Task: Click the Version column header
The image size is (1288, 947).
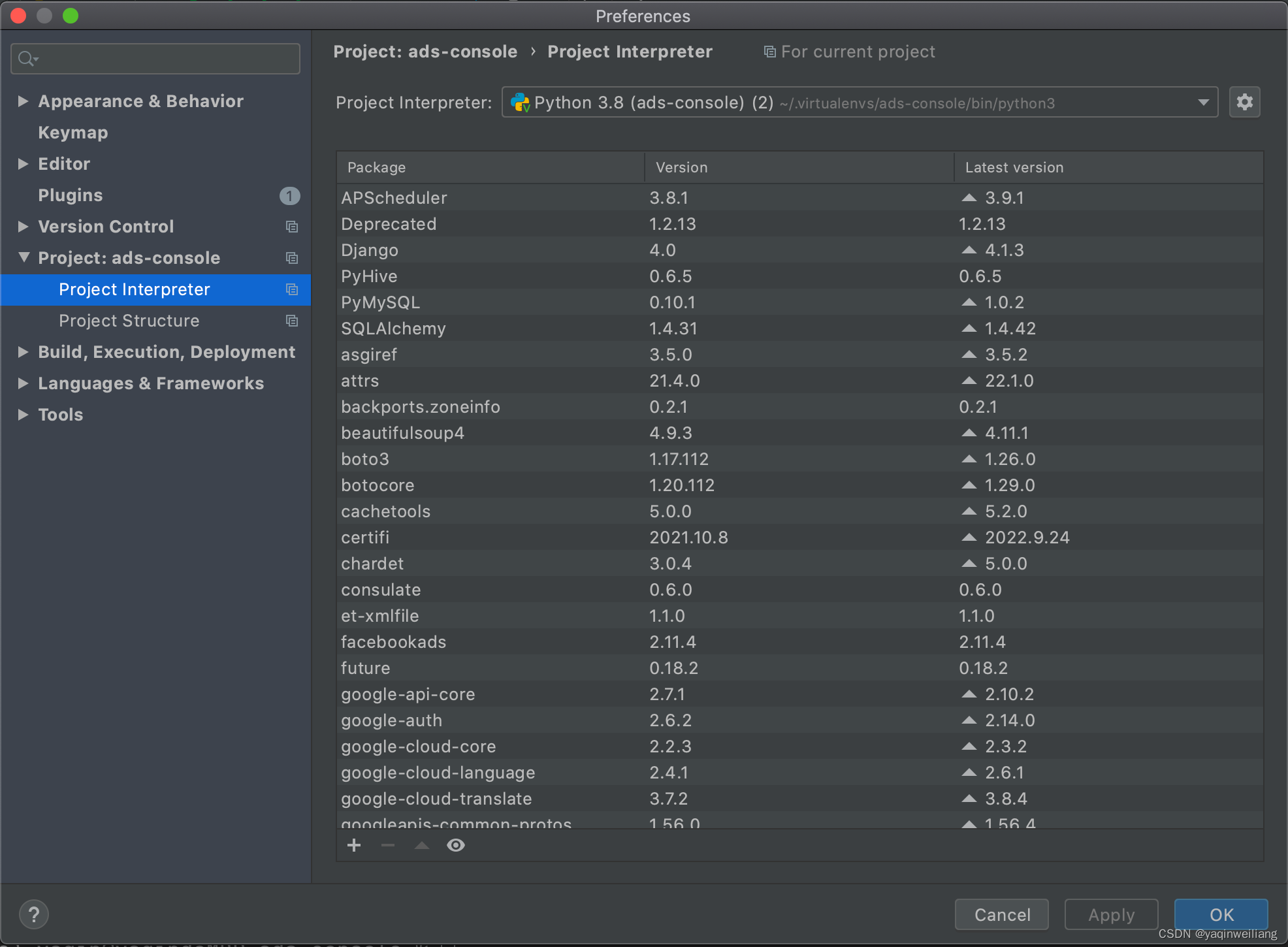Action: 799,168
